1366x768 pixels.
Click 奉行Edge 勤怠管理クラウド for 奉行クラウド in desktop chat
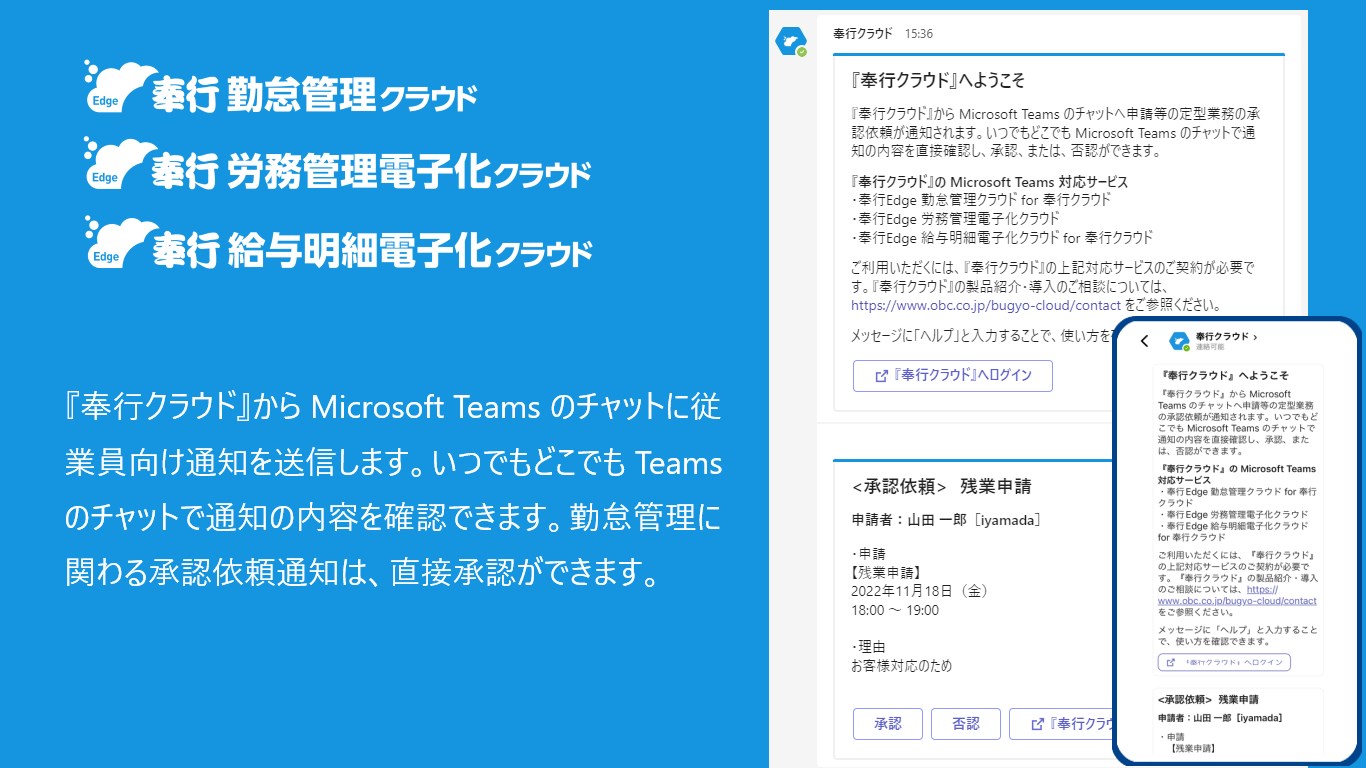pos(981,199)
